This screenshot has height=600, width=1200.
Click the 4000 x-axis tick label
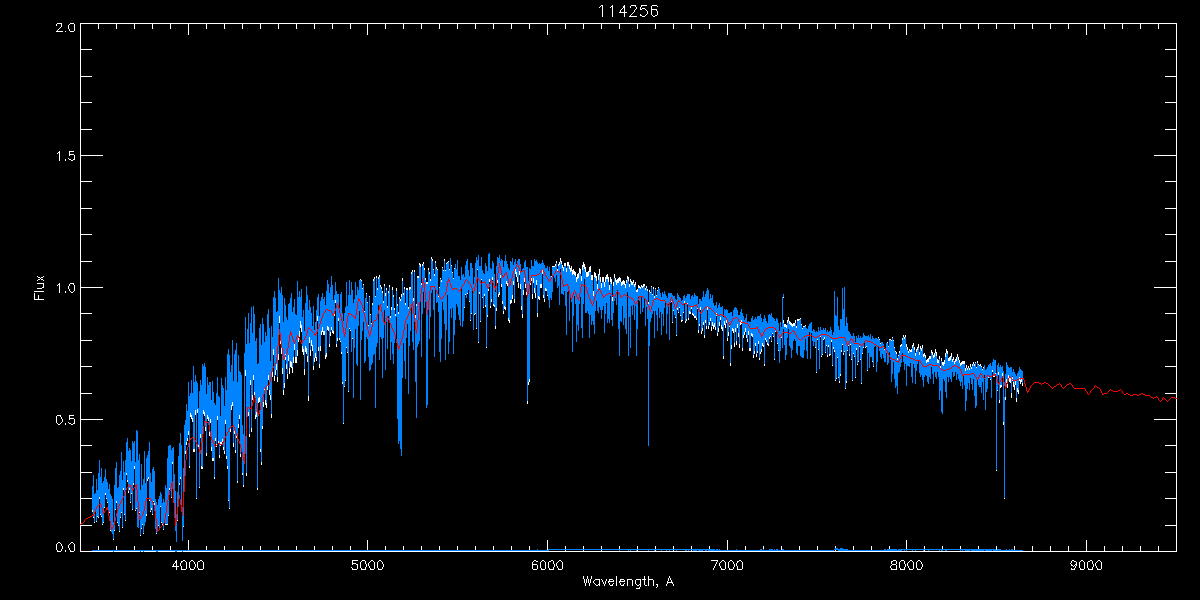[188, 565]
